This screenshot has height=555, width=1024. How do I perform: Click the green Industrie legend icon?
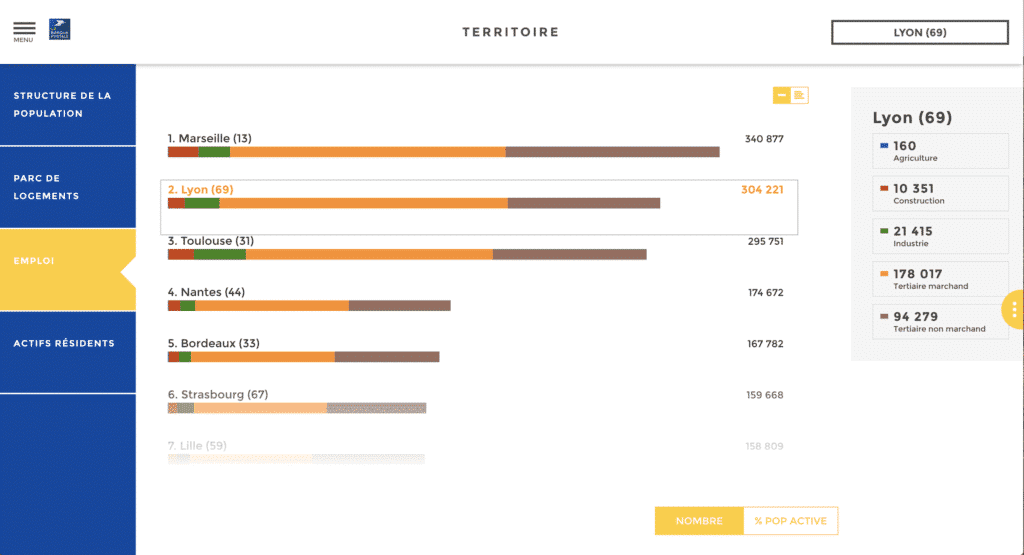tap(883, 231)
